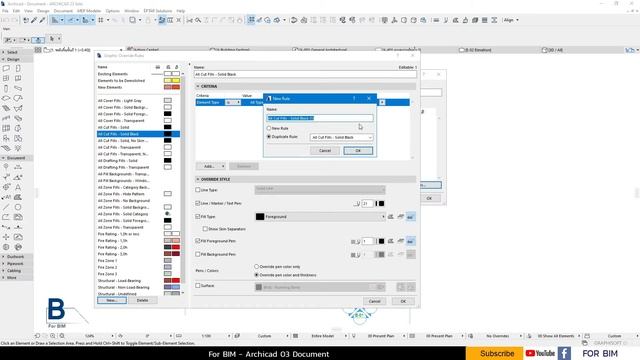Open the Align dropdown in toolbar
The width and height of the screenshot is (640, 360).
pyautogui.click(x=511, y=20)
